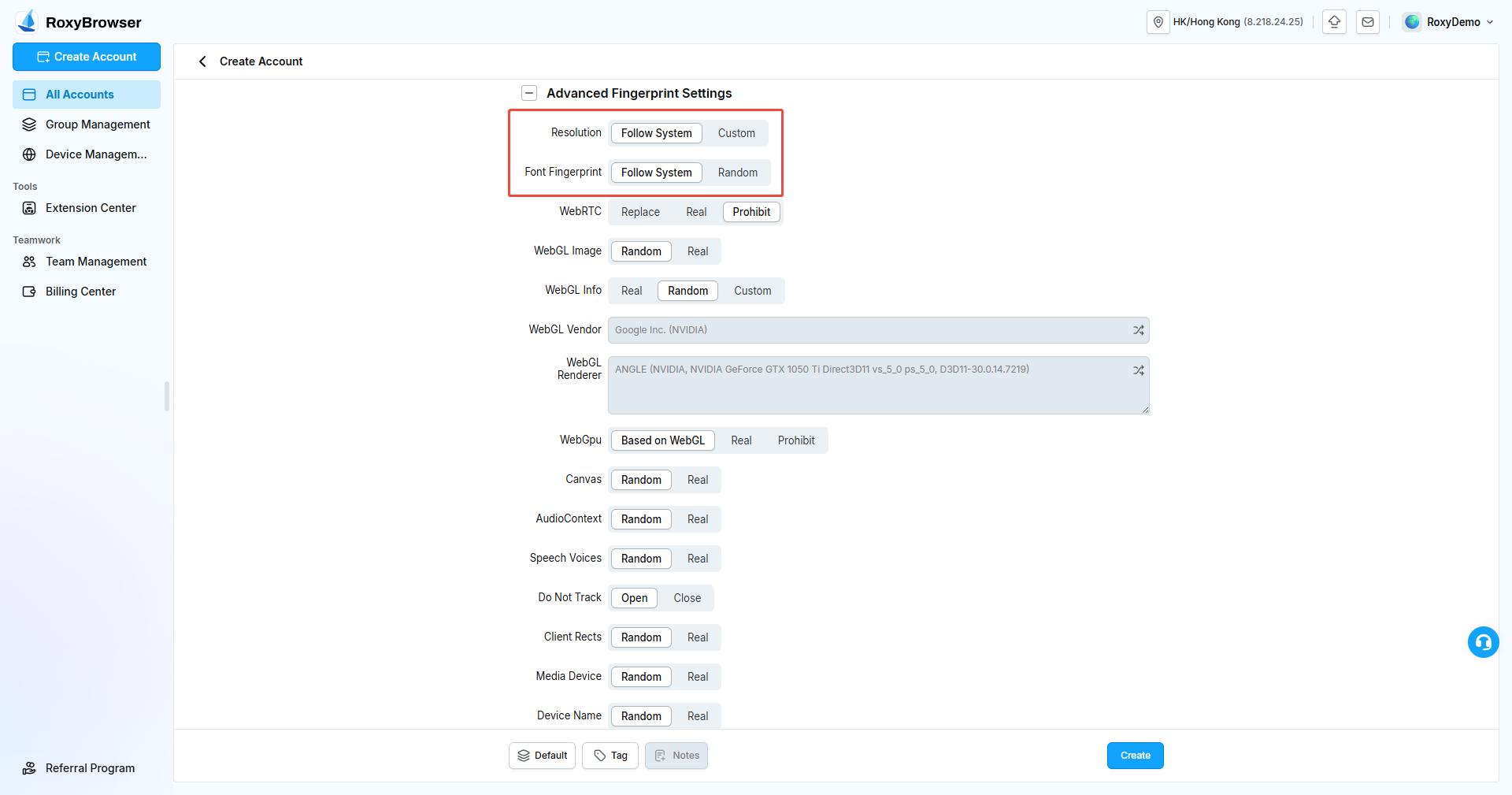Select Follow System for Resolution
The width and height of the screenshot is (1512, 795).
[x=656, y=133]
